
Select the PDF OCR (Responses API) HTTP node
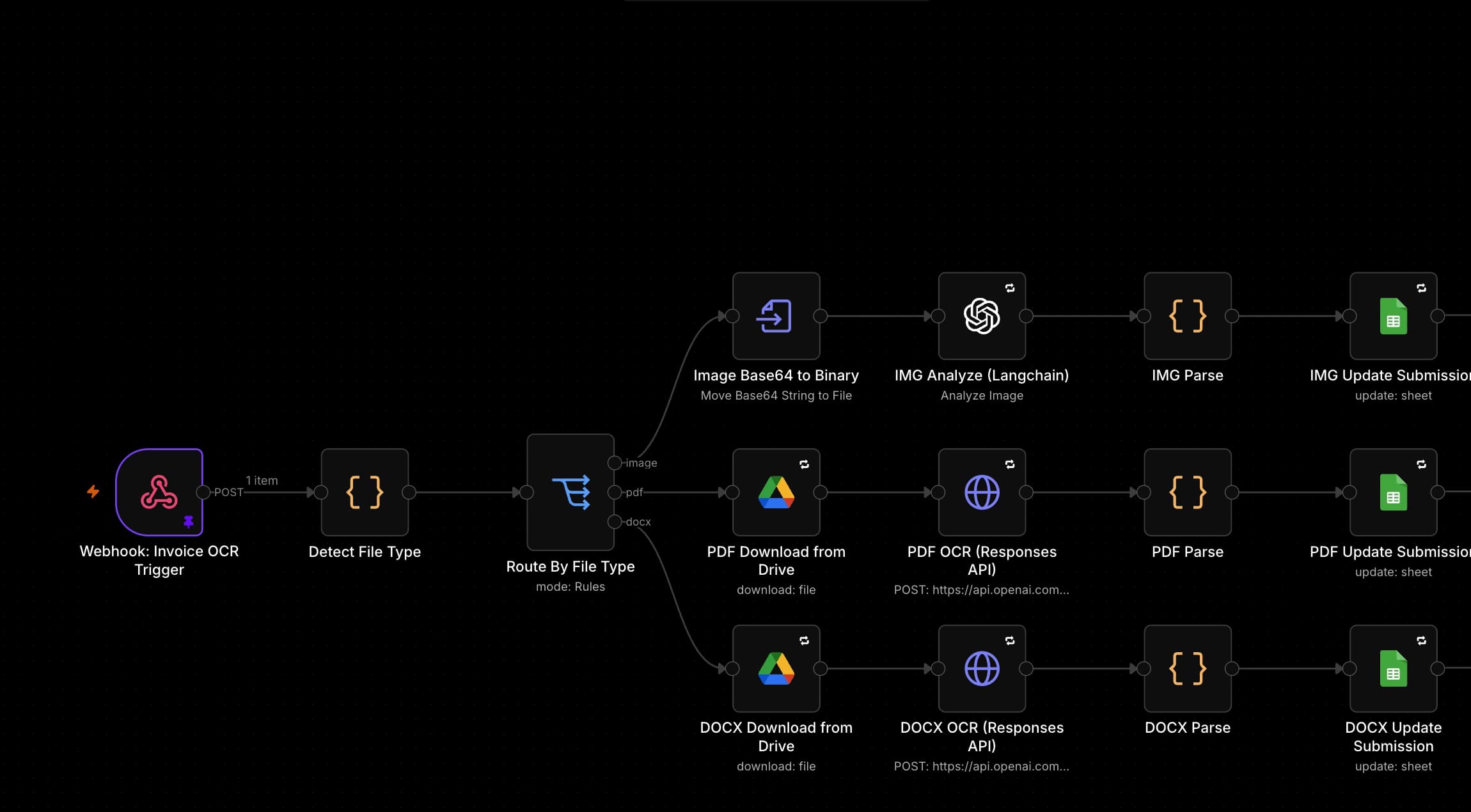pyautogui.click(x=982, y=492)
